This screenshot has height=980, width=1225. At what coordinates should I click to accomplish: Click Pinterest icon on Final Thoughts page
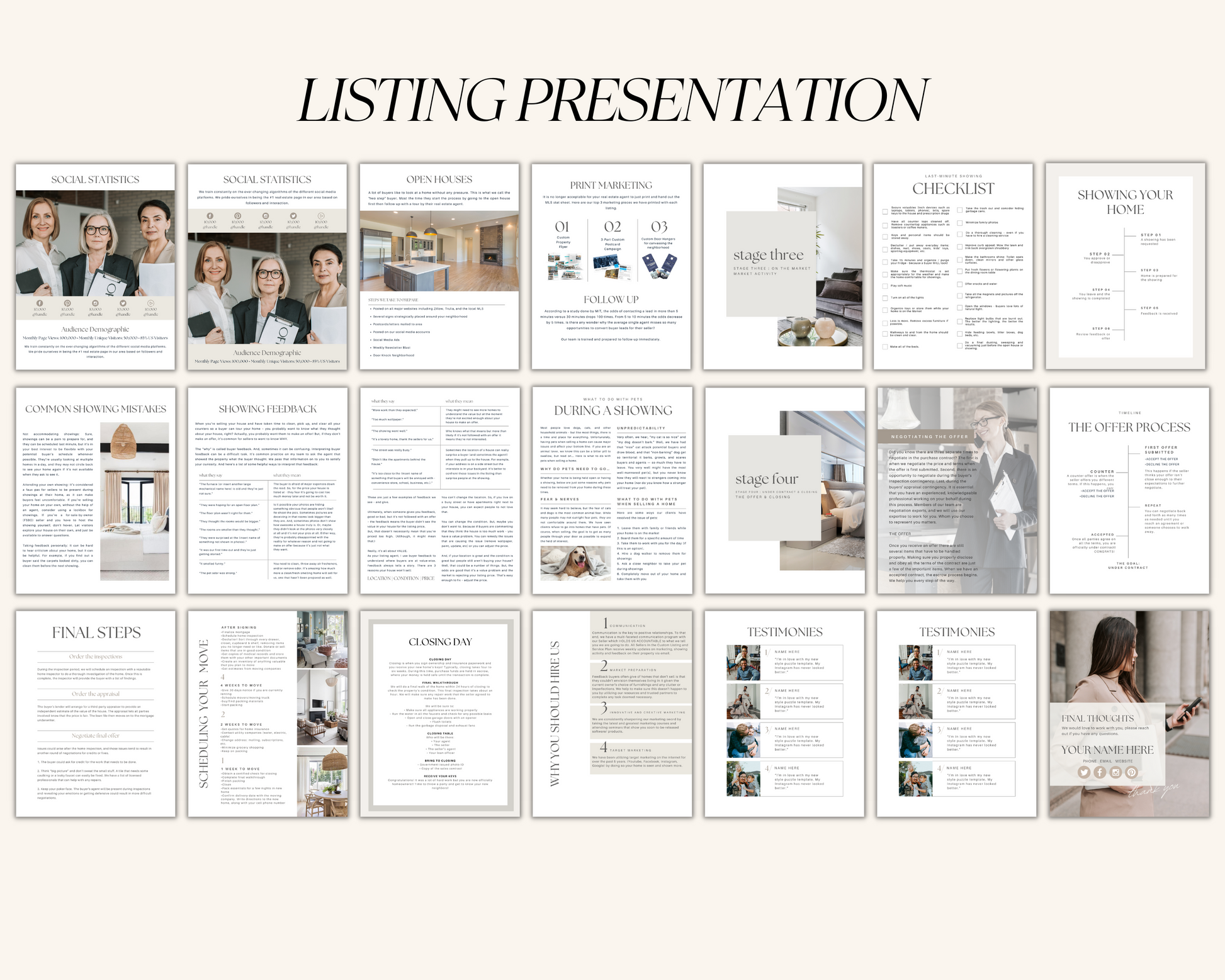[1131, 772]
